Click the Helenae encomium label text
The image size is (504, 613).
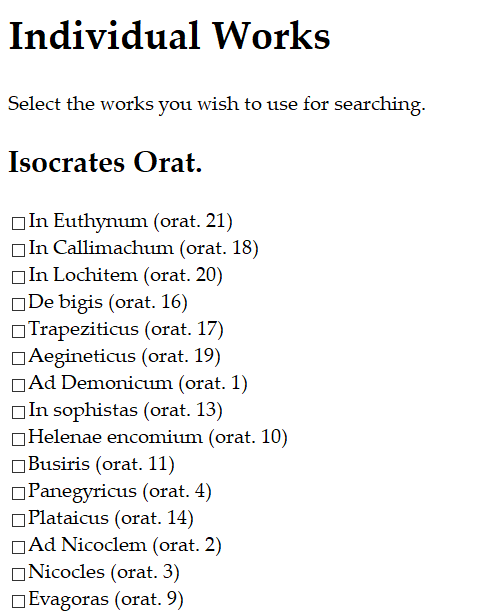coord(115,437)
